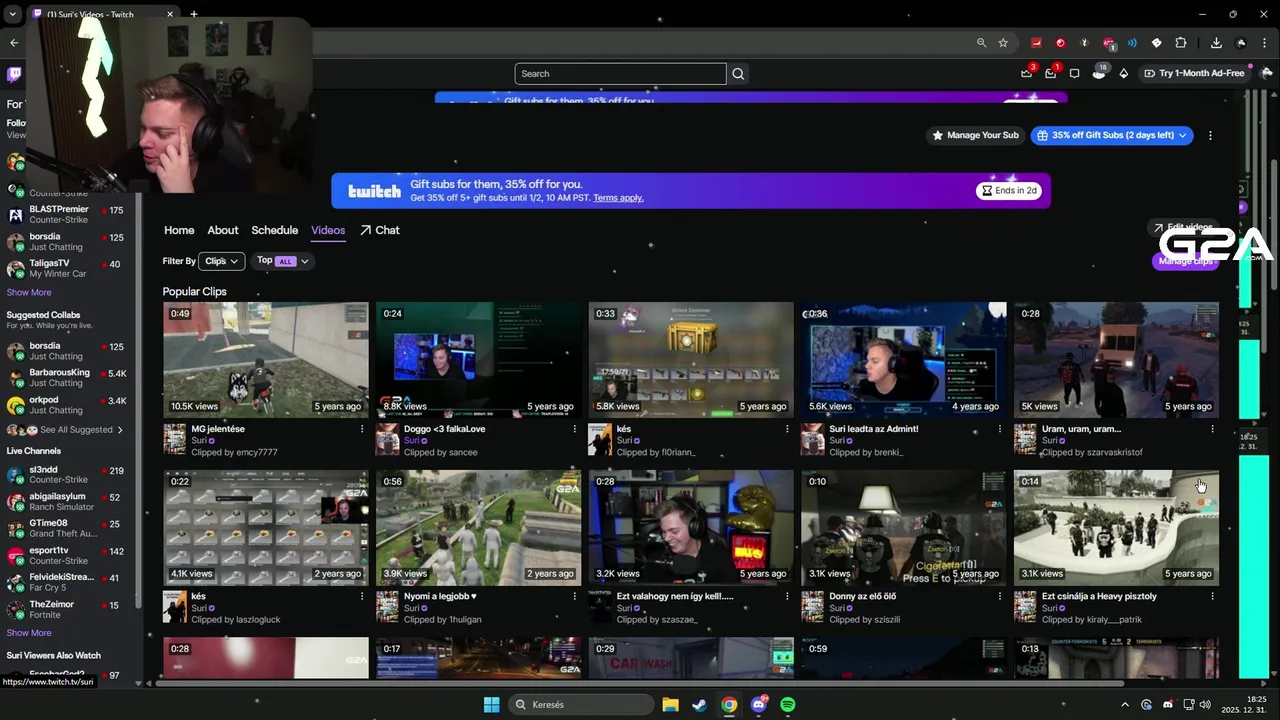Click the Windows Start button

pyautogui.click(x=491, y=705)
